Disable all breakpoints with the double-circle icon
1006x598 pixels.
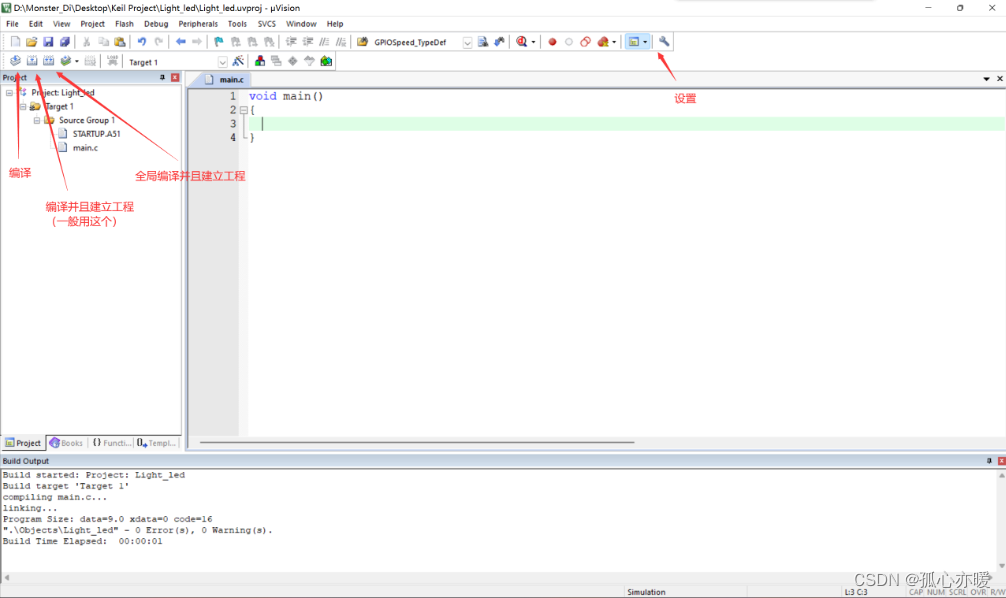585,42
